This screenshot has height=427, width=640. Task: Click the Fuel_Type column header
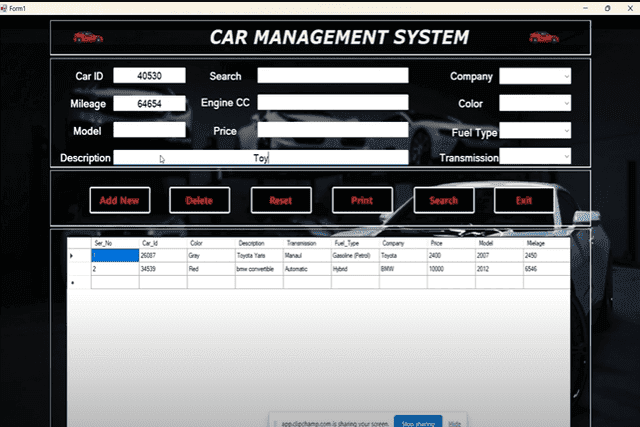[355, 243]
